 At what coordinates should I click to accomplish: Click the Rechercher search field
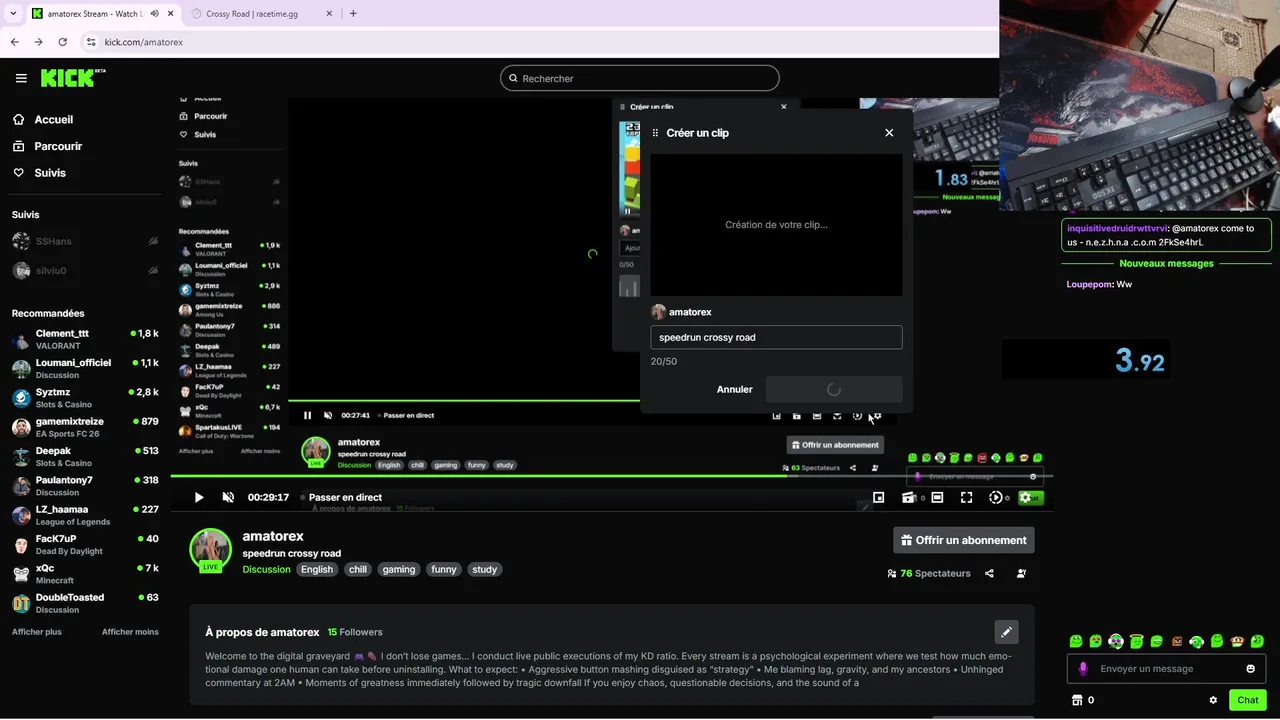(640, 78)
